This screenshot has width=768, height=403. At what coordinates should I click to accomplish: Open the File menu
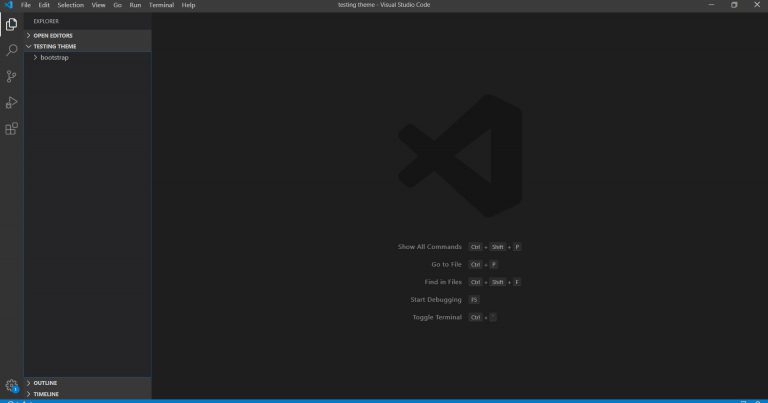pos(26,5)
